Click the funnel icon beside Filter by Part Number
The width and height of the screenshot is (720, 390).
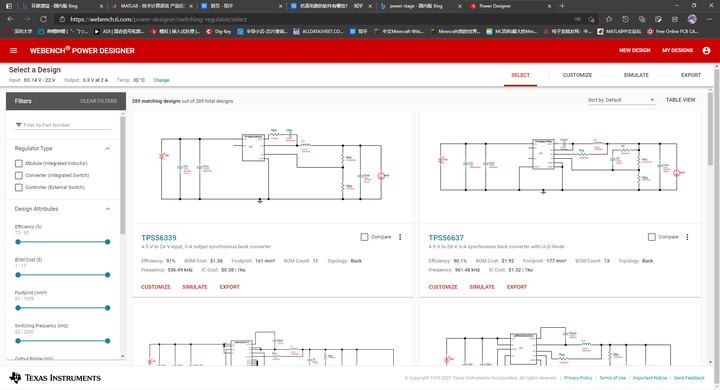click(x=18, y=125)
